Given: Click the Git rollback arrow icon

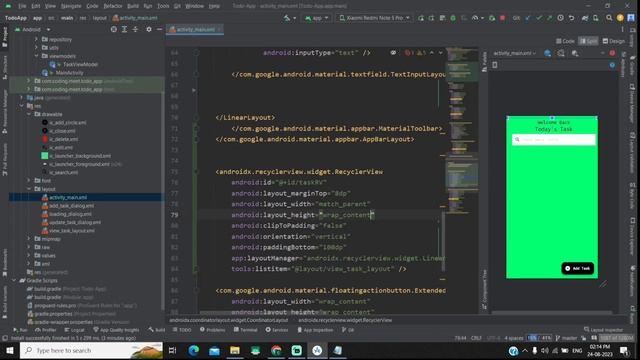Looking at the screenshot, I should 571,18.
